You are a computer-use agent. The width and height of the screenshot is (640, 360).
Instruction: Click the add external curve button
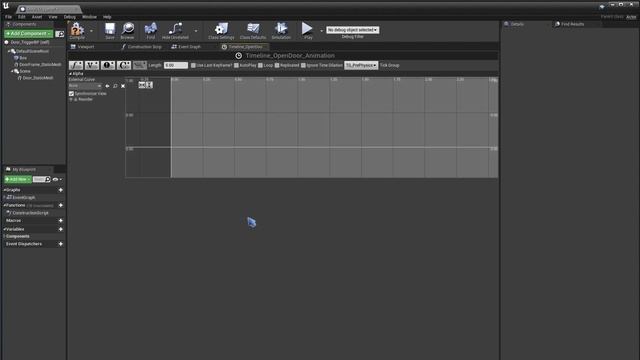pyautogui.click(x=140, y=65)
